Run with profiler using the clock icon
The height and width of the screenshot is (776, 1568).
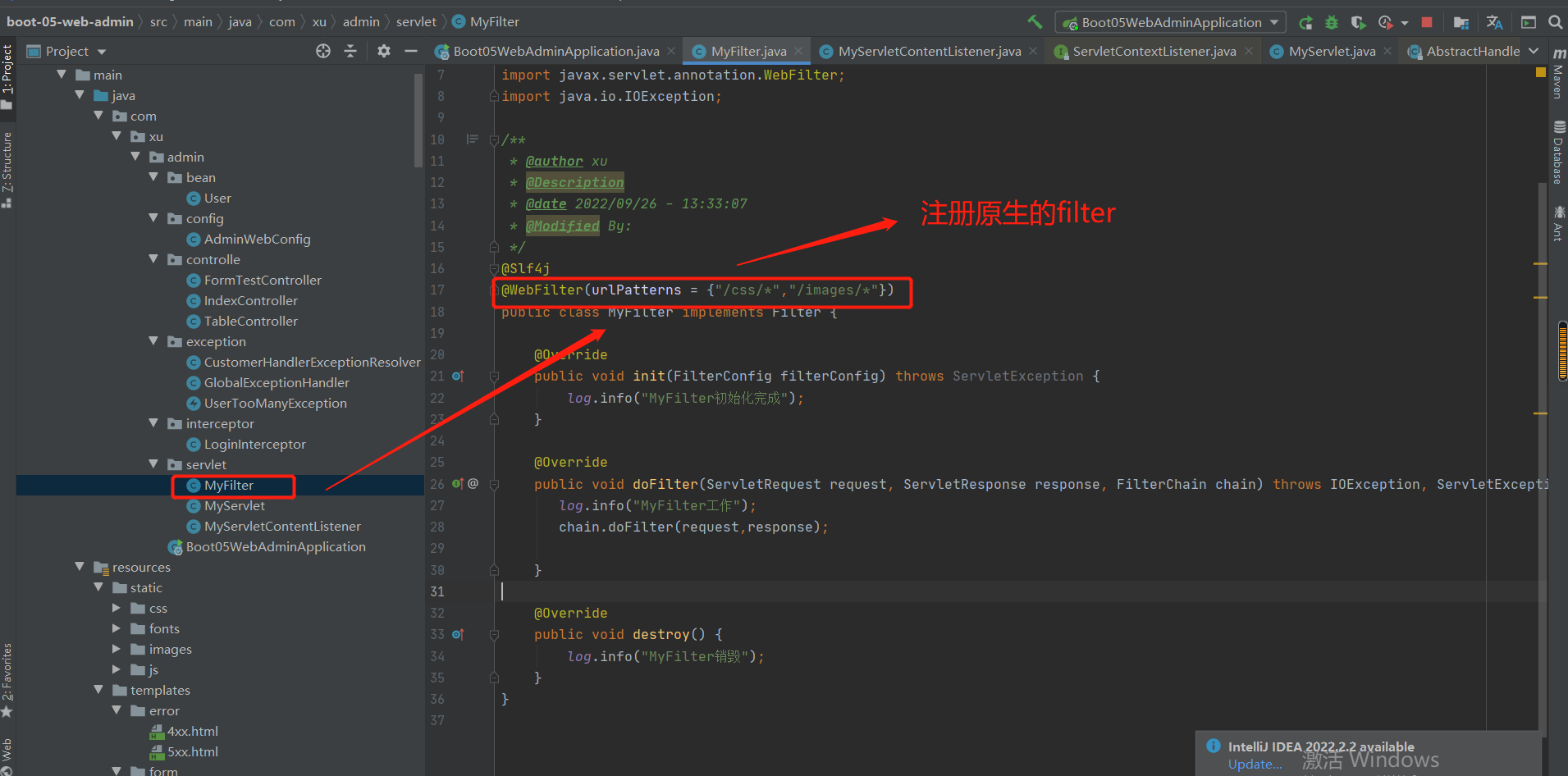pyautogui.click(x=1385, y=22)
